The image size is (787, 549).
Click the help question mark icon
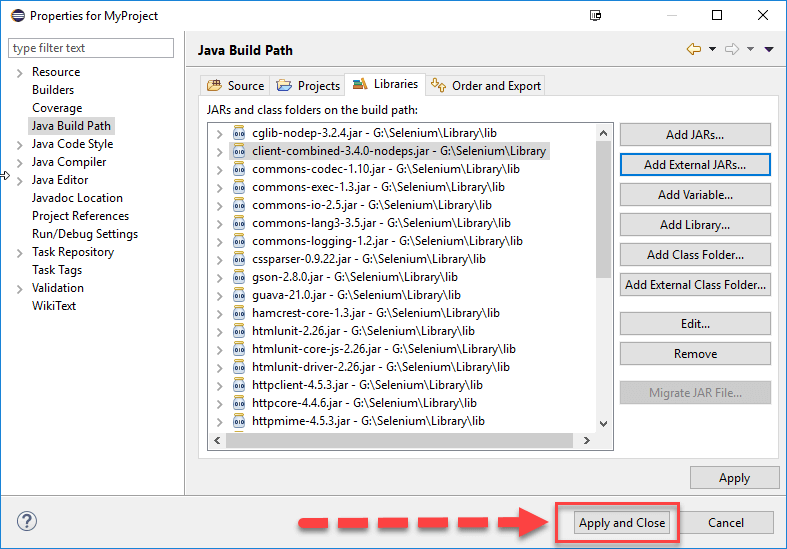point(27,521)
